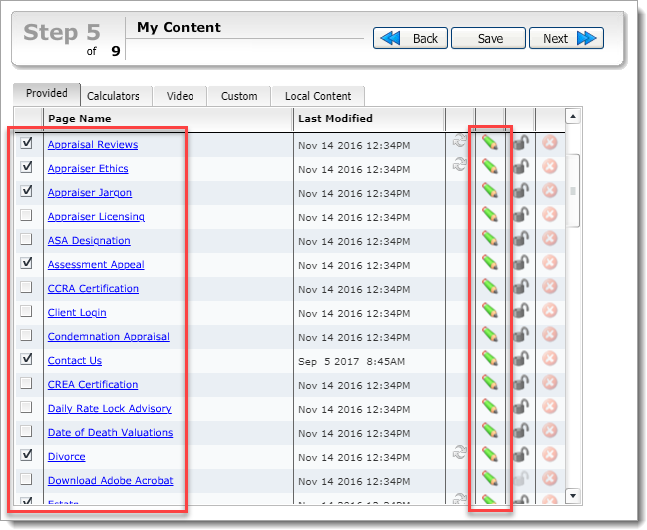Image resolution: width=647 pixels, height=530 pixels.
Task: Open the Daily Rate Lock Advisory link
Action: click(x=109, y=409)
